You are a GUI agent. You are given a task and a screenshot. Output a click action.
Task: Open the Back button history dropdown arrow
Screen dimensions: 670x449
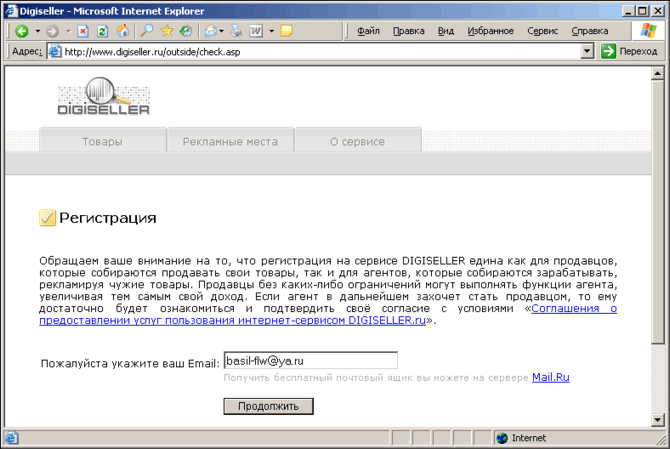tap(38, 31)
